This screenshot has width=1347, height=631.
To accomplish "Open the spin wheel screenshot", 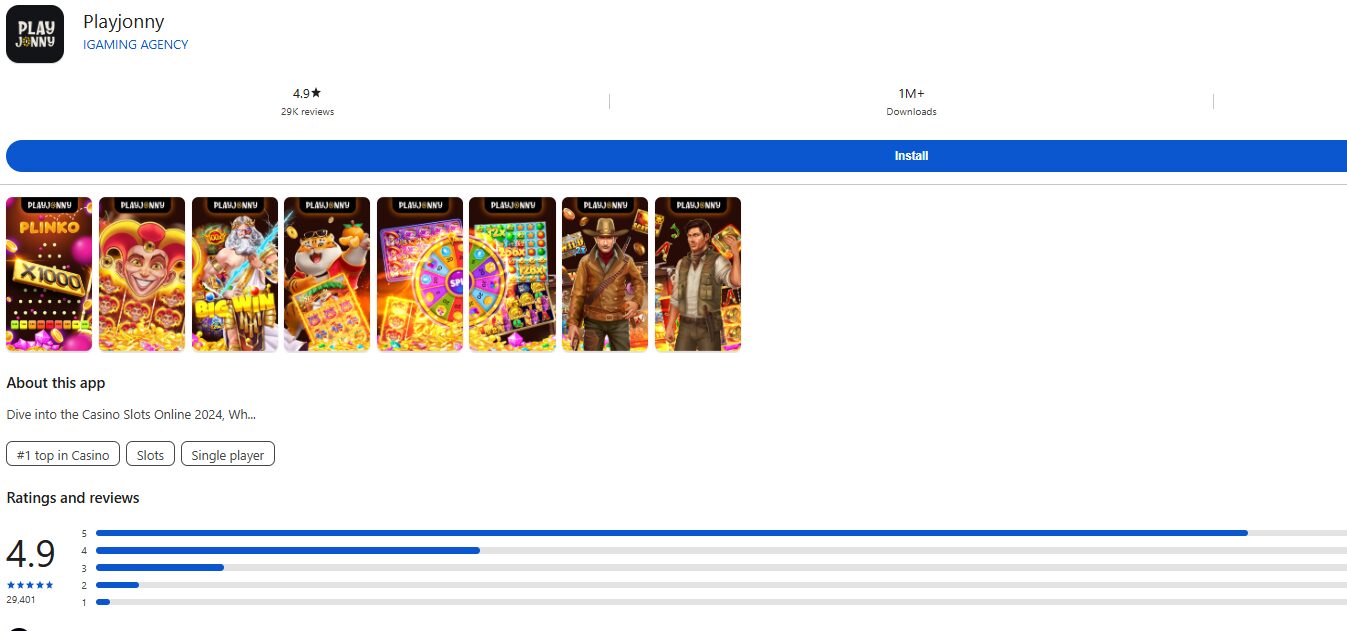I will 420,274.
